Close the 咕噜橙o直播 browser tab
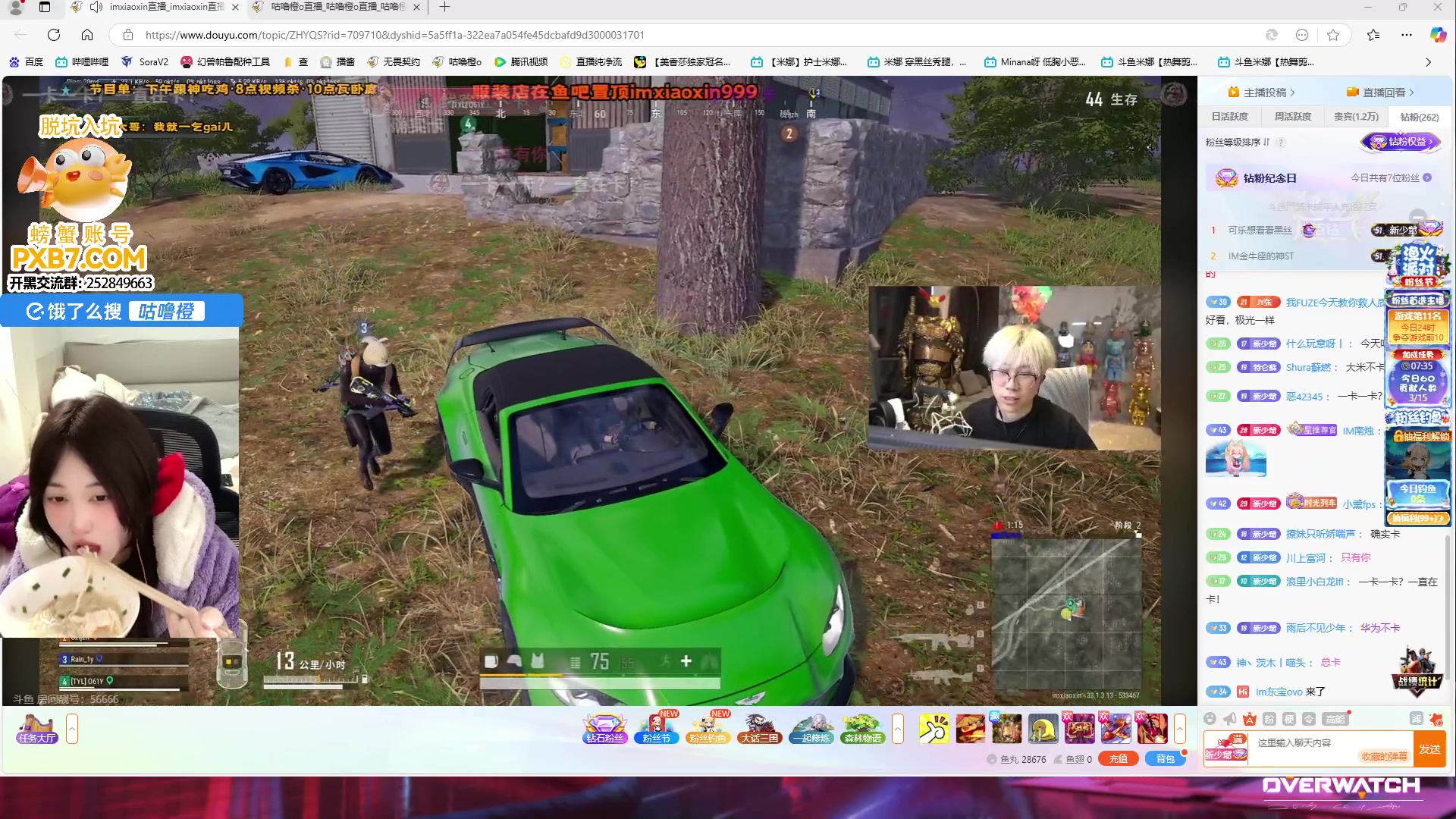 tap(417, 8)
